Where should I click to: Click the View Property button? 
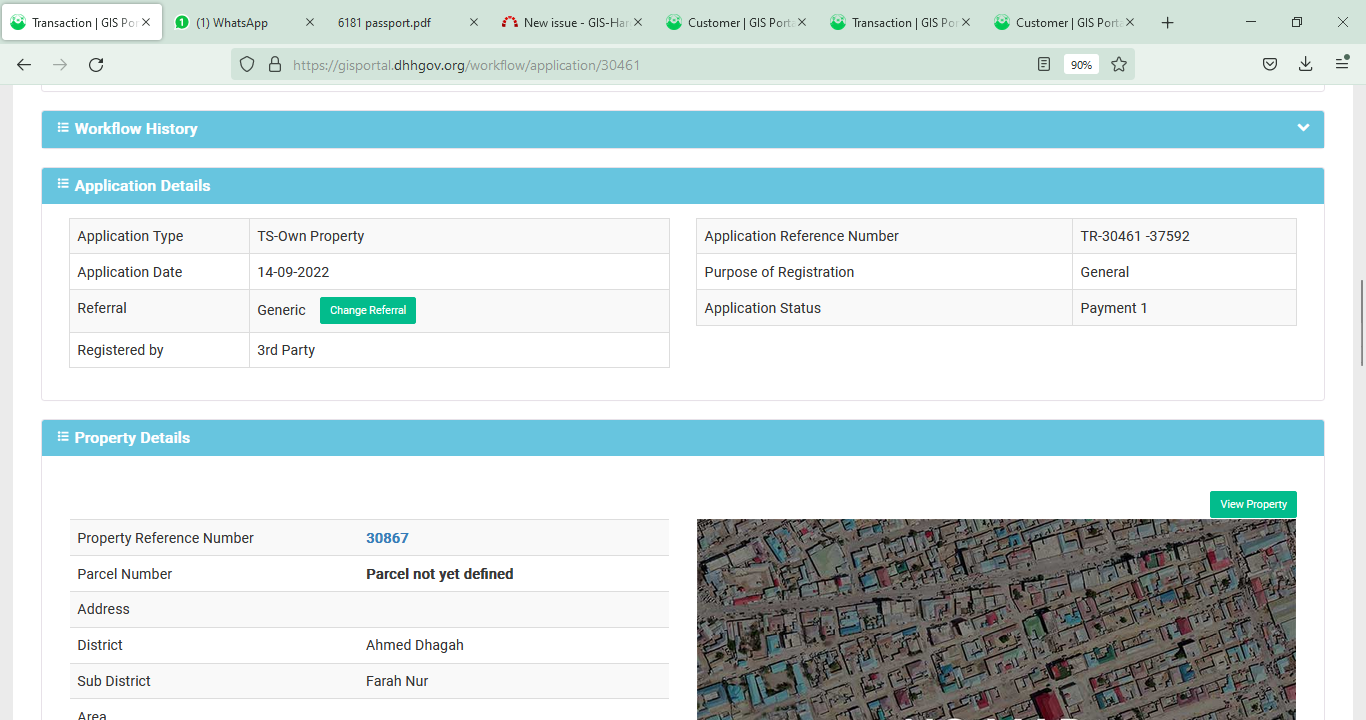coord(1253,504)
